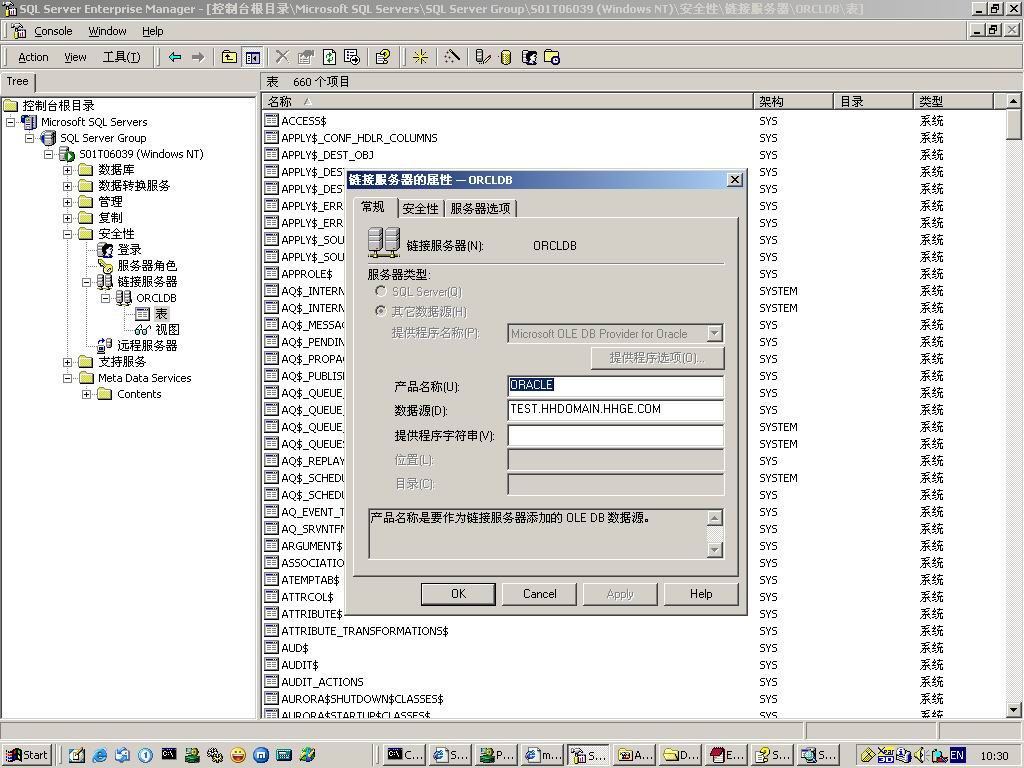Select 登录 under the 安全性 node
Screen dimensions: 1024x768
[129, 250]
